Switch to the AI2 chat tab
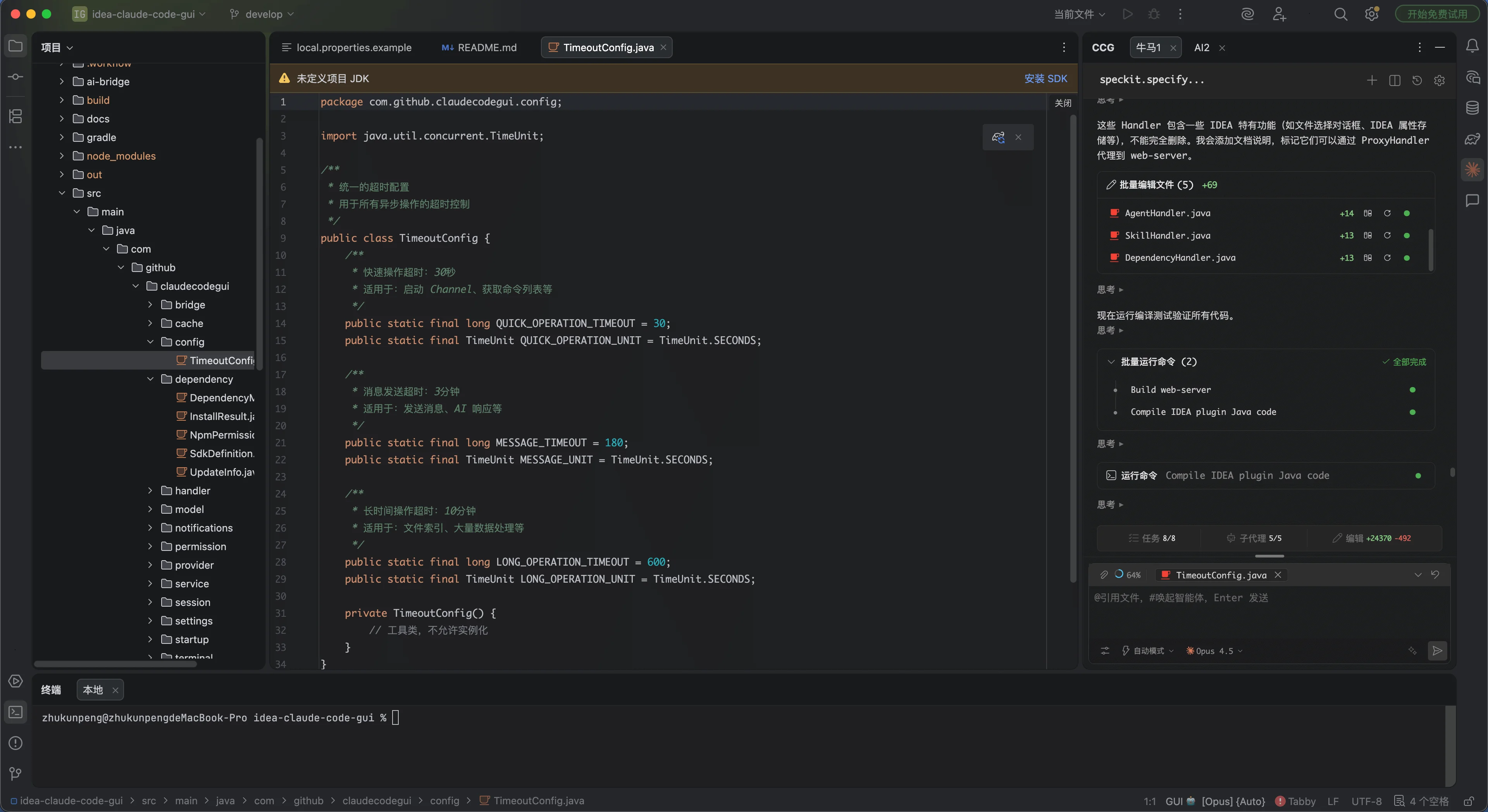 (x=1202, y=47)
